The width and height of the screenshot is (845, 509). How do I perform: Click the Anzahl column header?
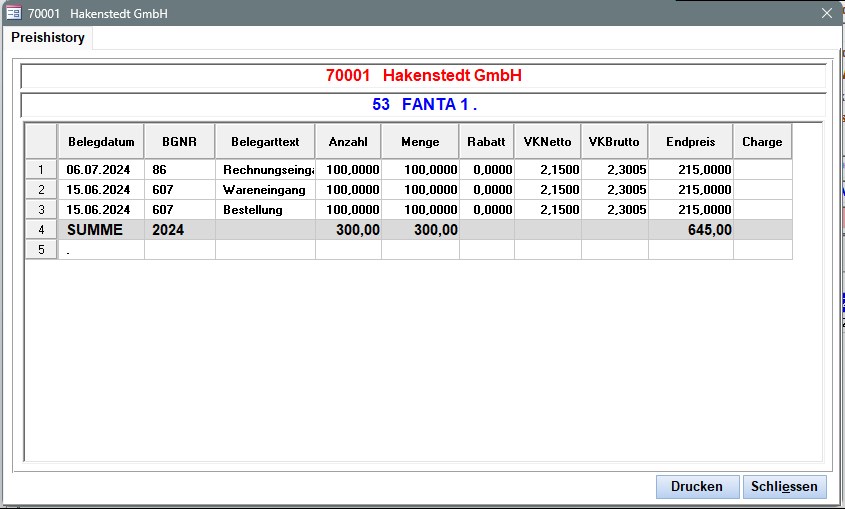point(347,142)
